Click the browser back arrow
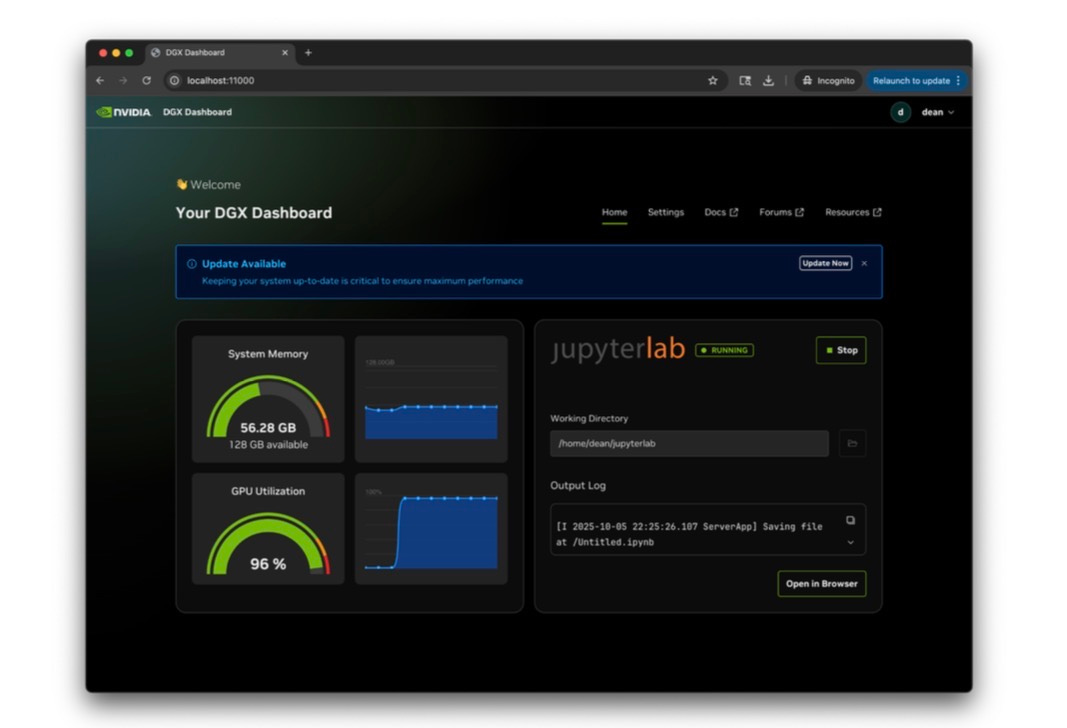This screenshot has height=728, width=1067. (100, 80)
